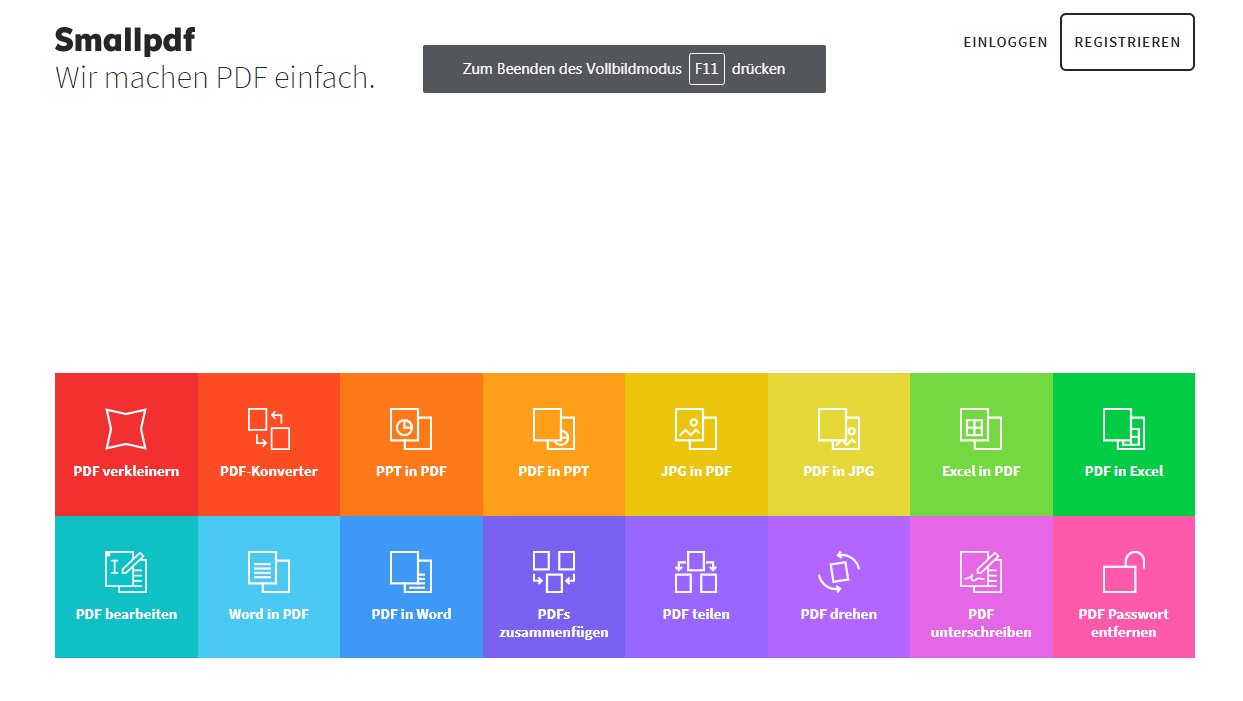
Task: Launch the PDF bearbeiten edit icon
Action: click(126, 571)
